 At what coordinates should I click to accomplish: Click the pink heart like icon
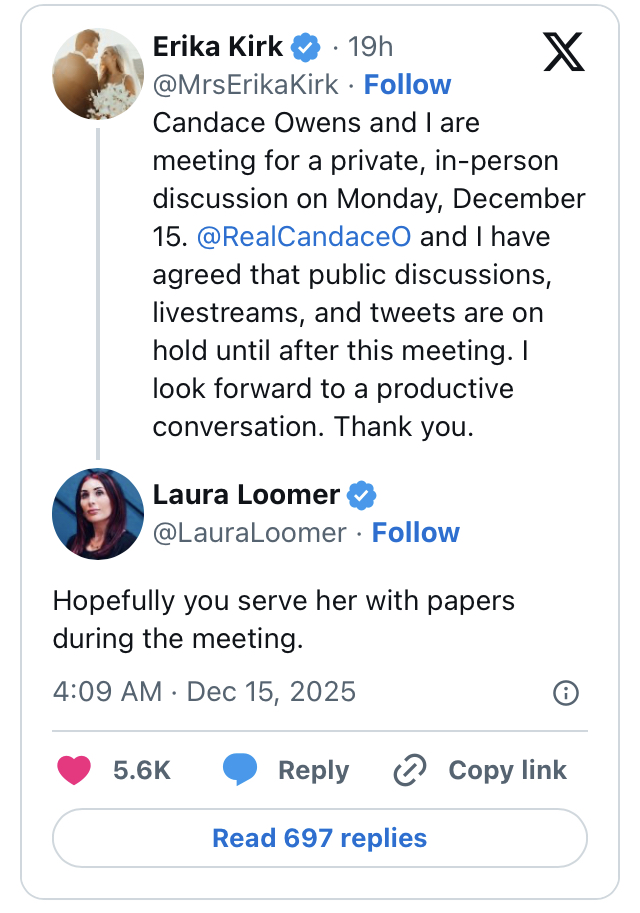click(73, 770)
